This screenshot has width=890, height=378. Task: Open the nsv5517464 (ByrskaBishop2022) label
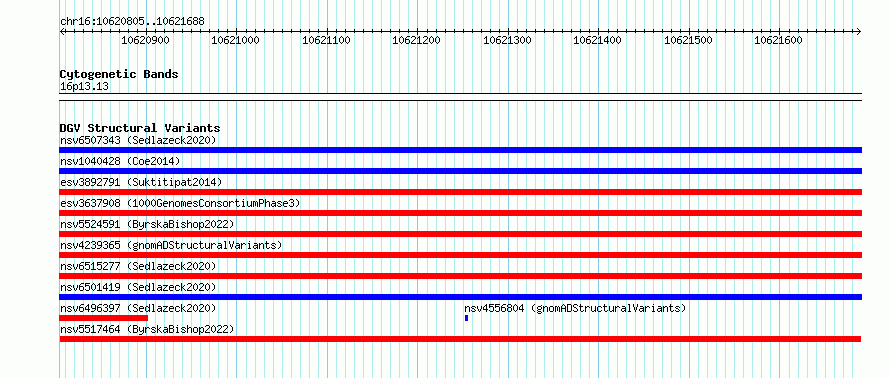tap(147, 329)
